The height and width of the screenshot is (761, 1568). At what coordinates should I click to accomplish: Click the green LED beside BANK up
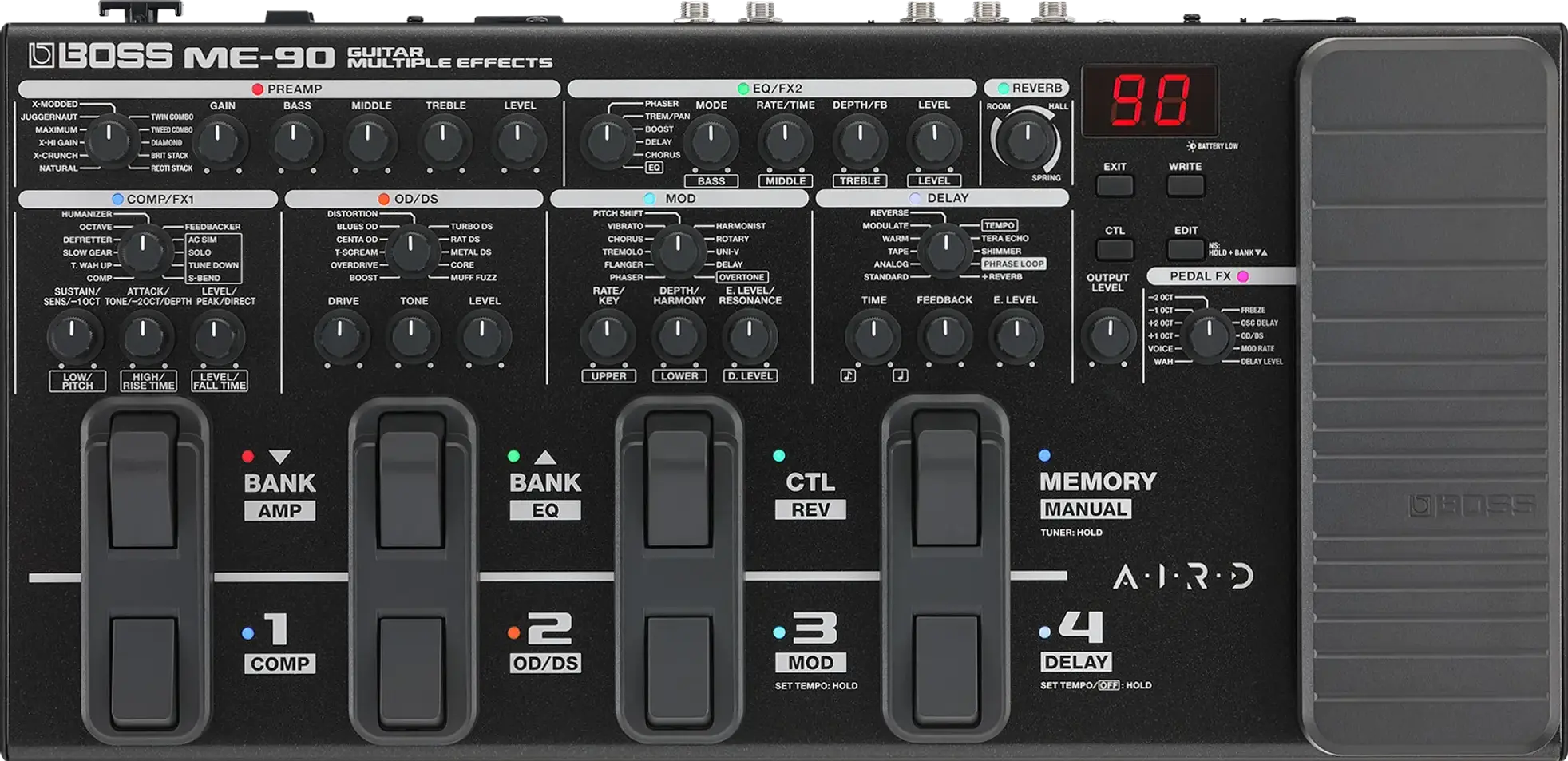[x=513, y=457]
